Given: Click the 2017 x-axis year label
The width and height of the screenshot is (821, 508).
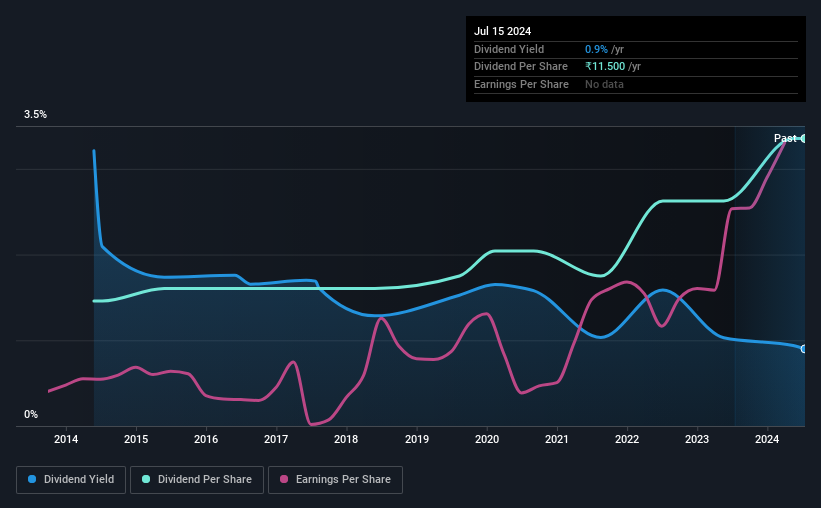Looking at the screenshot, I should 276,439.
